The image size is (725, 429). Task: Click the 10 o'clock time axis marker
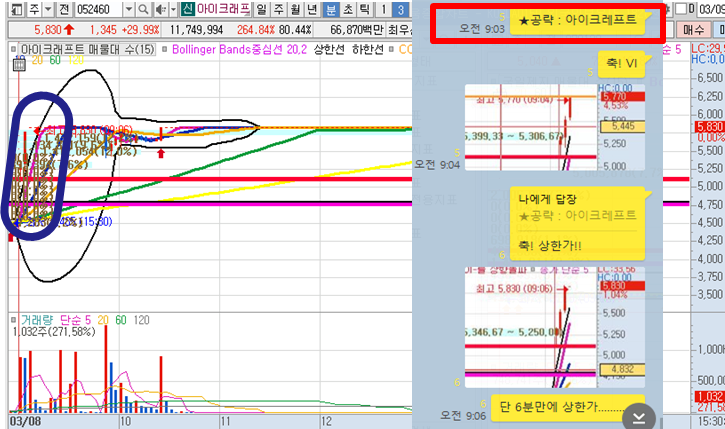point(125,422)
